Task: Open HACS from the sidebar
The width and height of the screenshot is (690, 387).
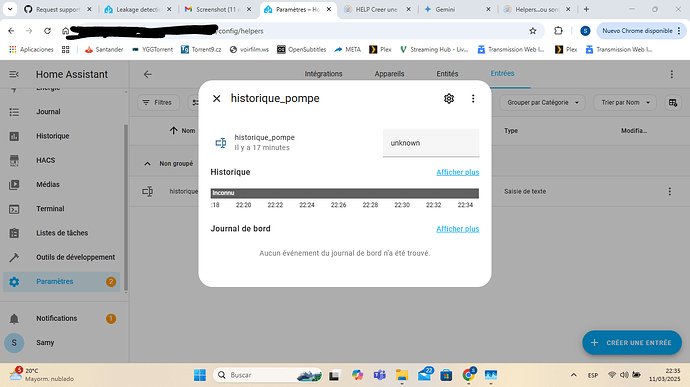Action: [x=45, y=160]
